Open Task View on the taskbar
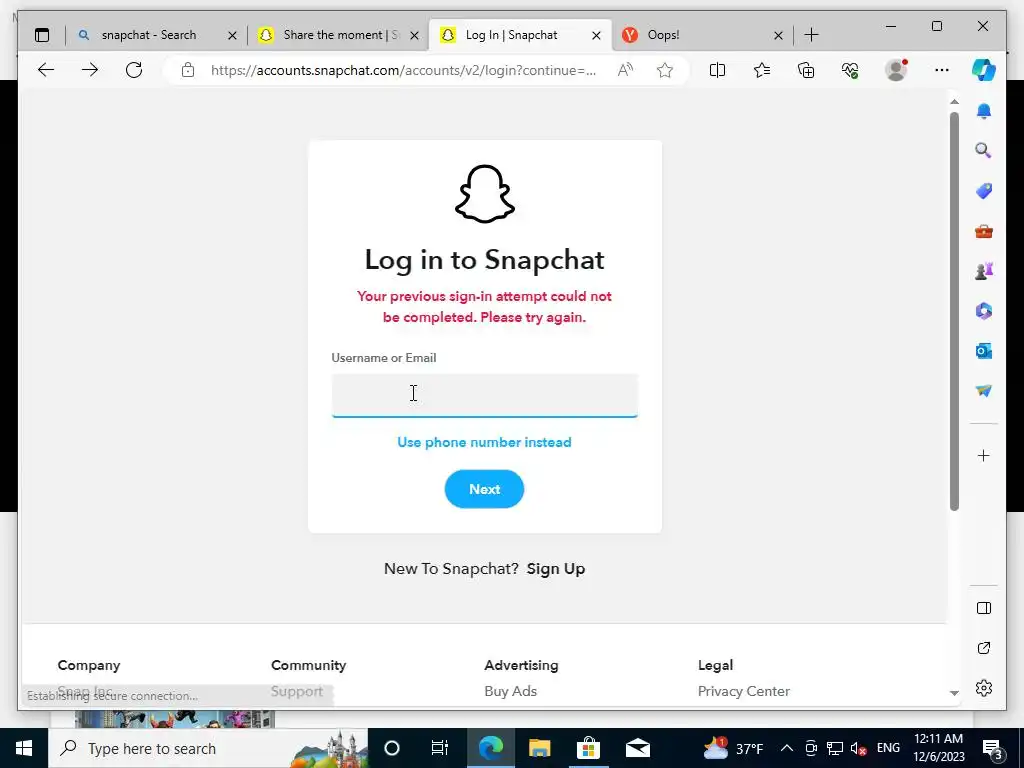 pos(440,748)
